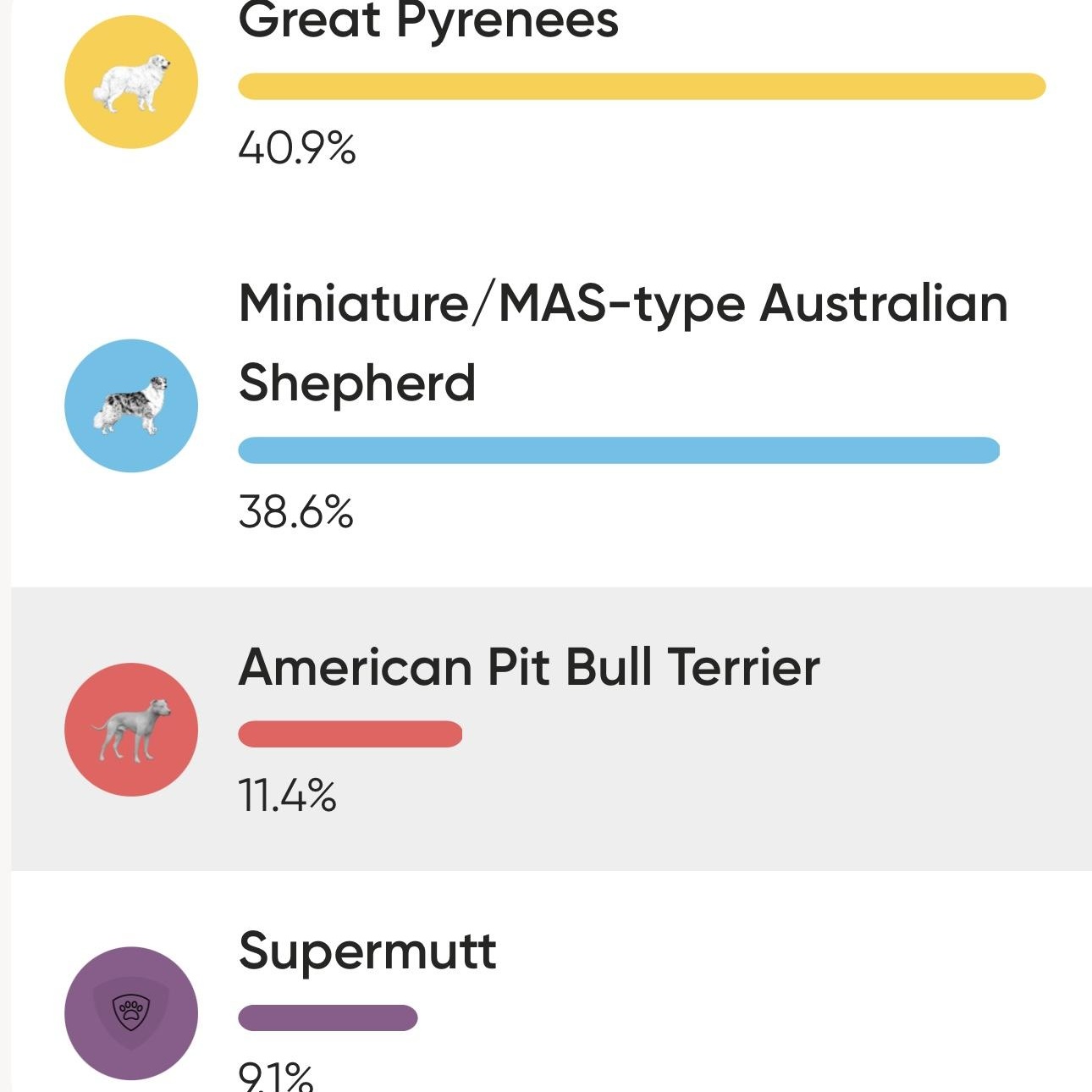Click the 38.6% Australian Shepherd value
This screenshot has height=1092, width=1092.
[x=296, y=512]
